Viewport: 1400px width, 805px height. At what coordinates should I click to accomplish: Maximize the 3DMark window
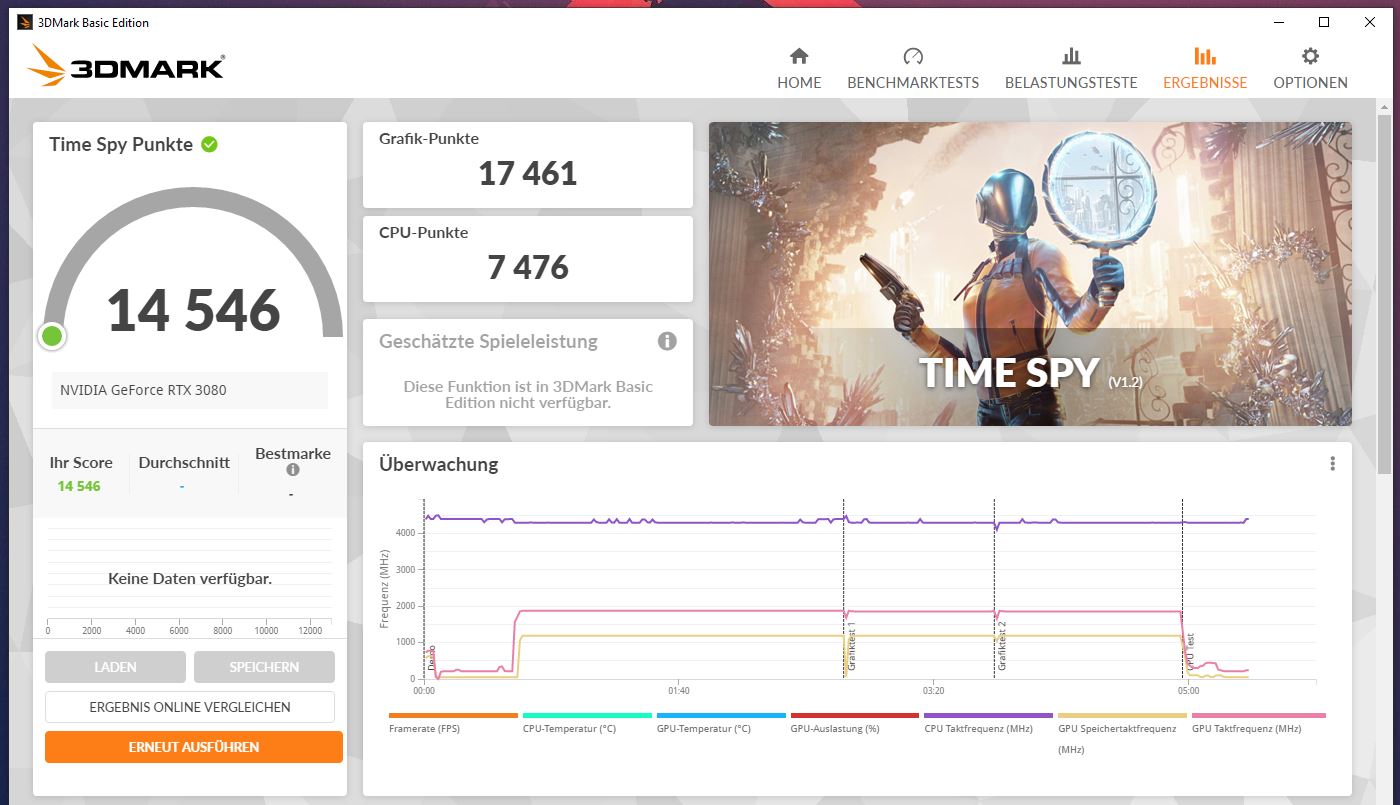pyautogui.click(x=1324, y=22)
